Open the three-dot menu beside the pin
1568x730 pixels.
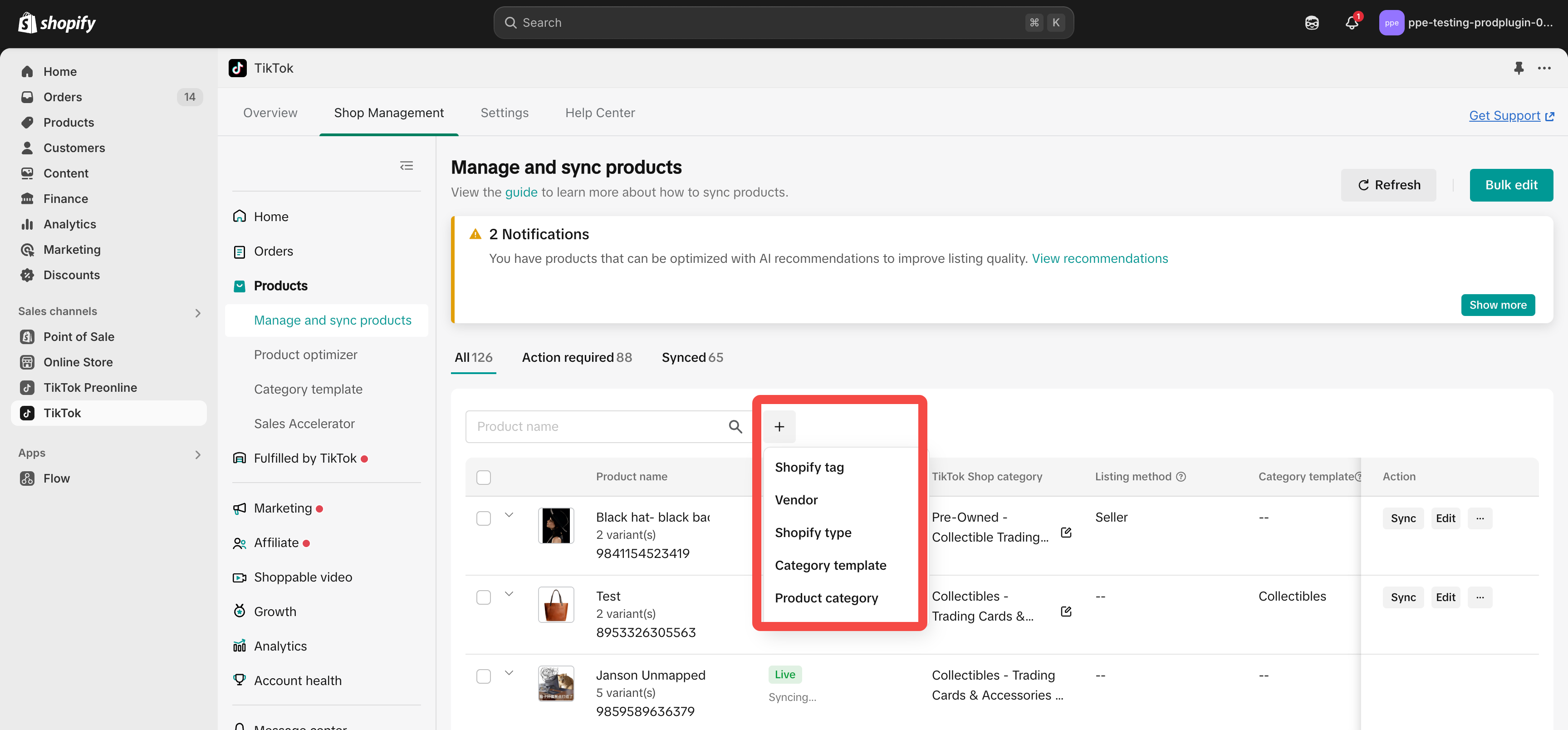click(x=1543, y=68)
